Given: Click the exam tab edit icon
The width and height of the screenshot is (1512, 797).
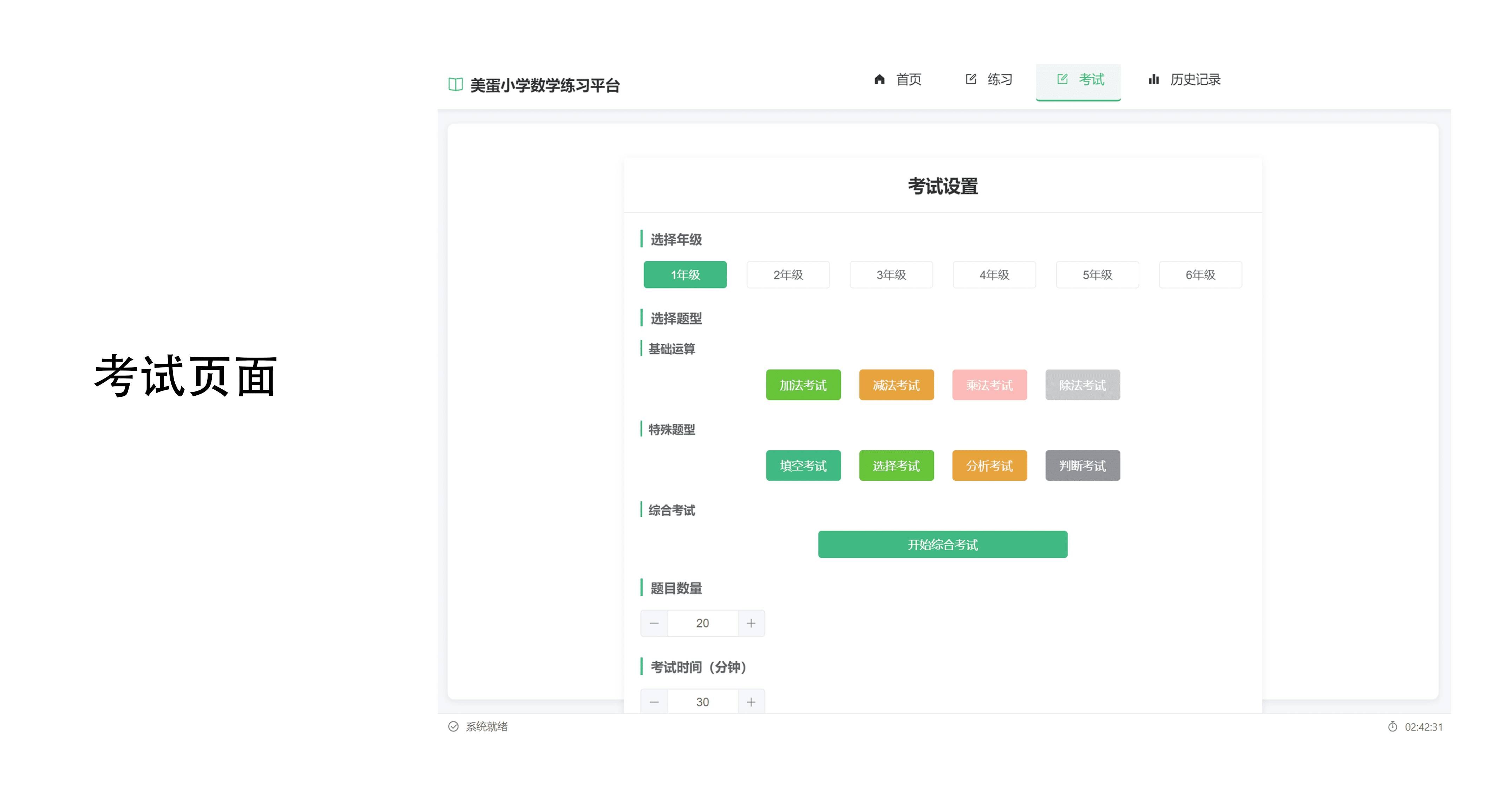Looking at the screenshot, I should [x=1062, y=79].
